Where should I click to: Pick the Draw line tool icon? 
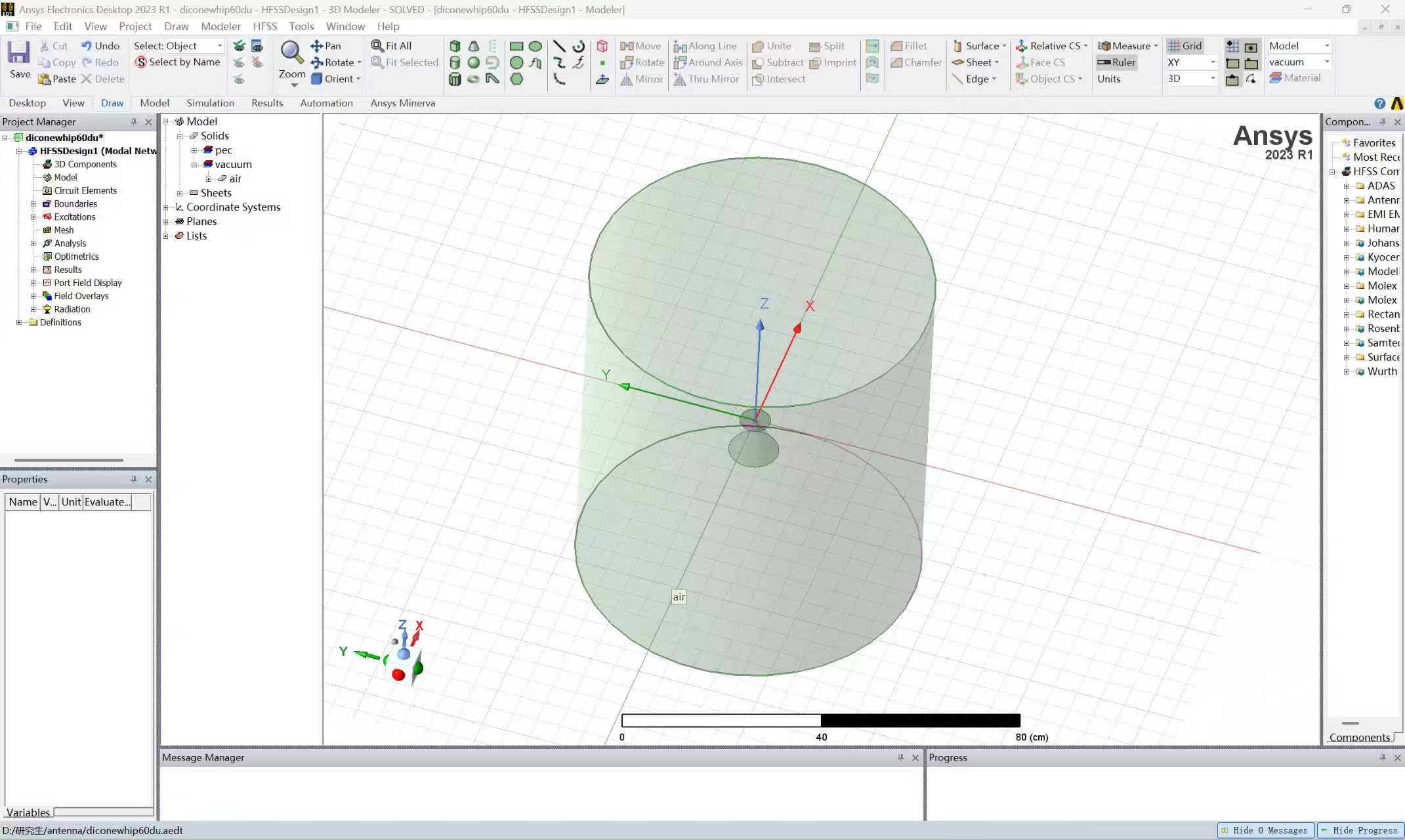(559, 46)
